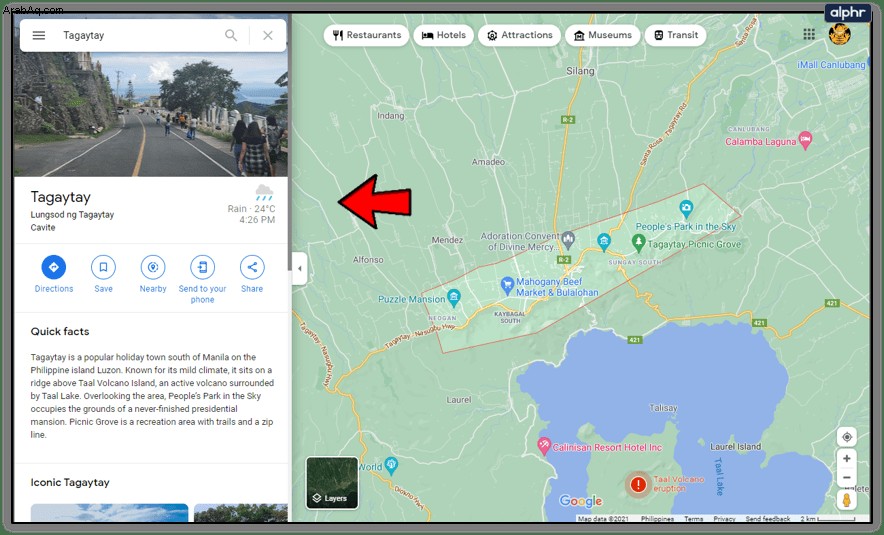Viewport: 884px width, 535px height.
Task: Select the People's Park in the Sky pin
Action: tap(686, 209)
